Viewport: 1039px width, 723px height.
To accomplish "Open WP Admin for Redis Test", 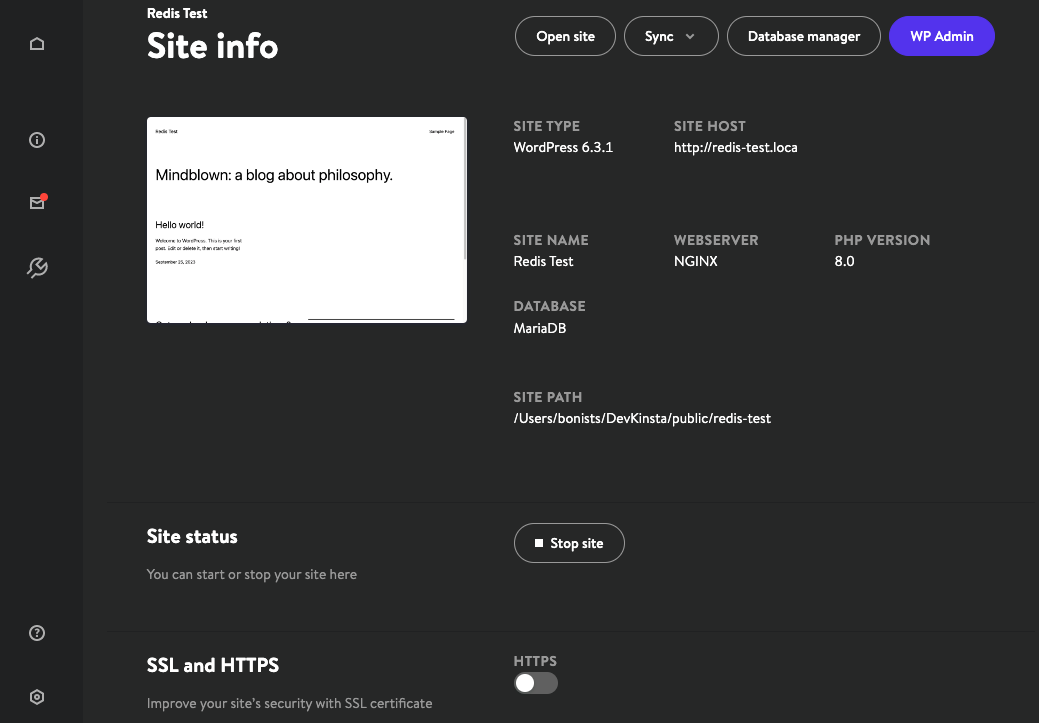I will (x=941, y=36).
